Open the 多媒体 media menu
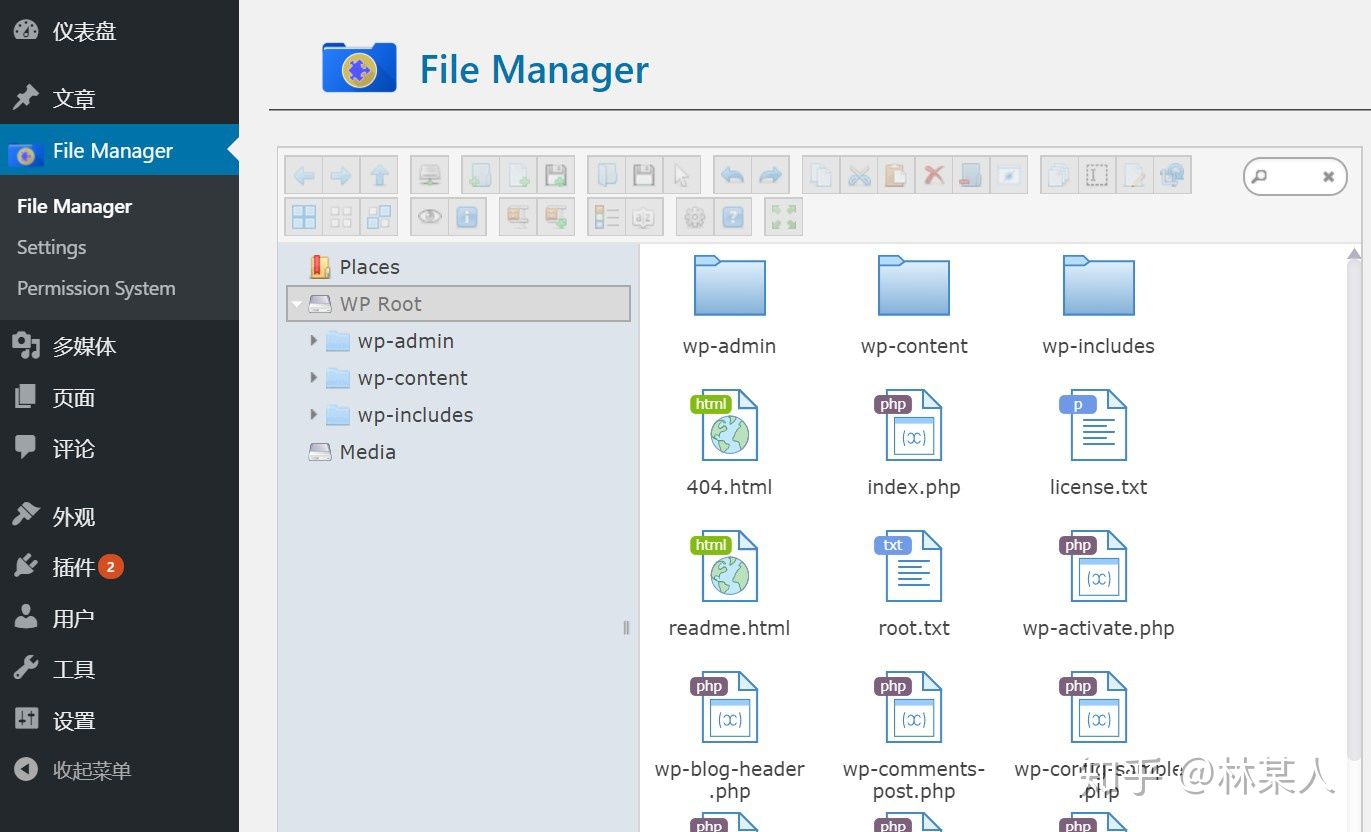 (x=119, y=347)
